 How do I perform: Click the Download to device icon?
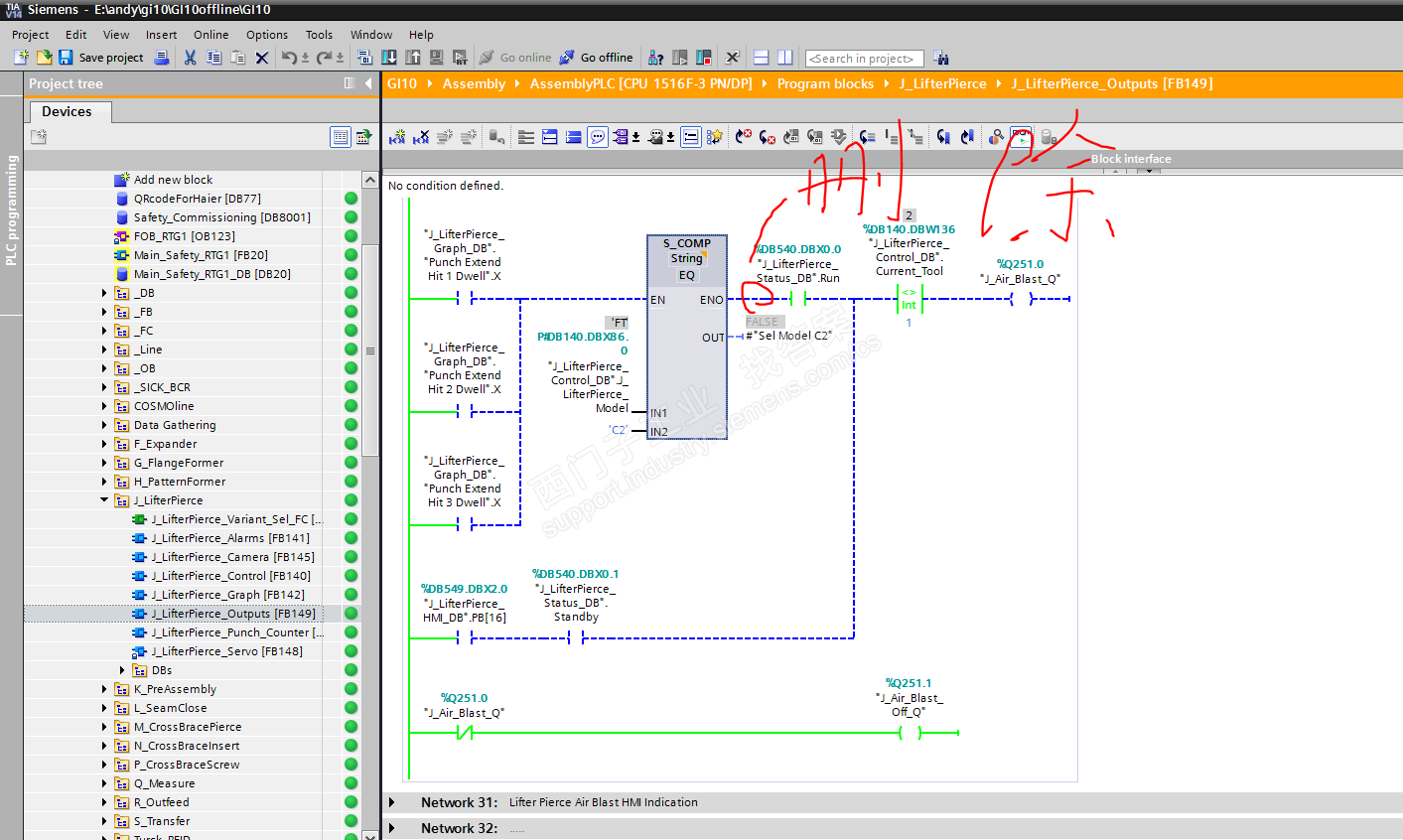pyautogui.click(x=389, y=58)
